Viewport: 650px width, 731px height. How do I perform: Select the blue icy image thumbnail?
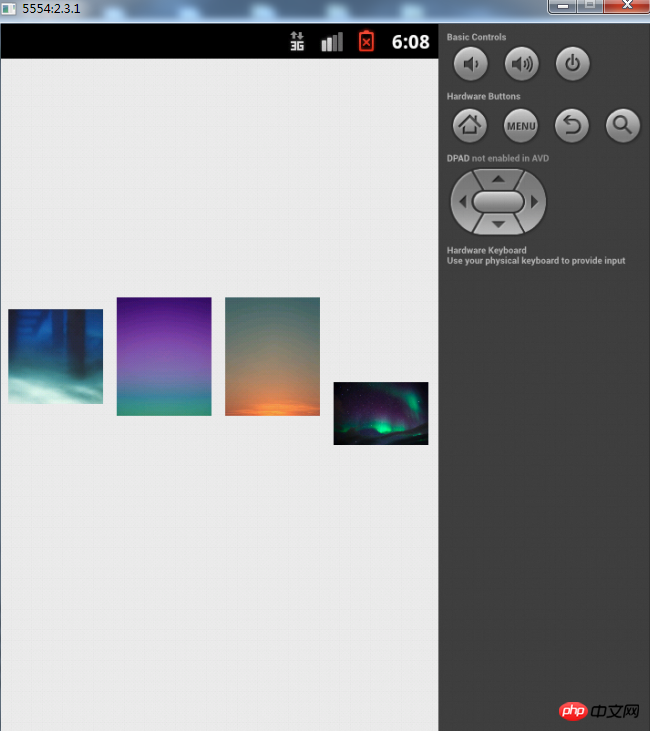tap(55, 356)
